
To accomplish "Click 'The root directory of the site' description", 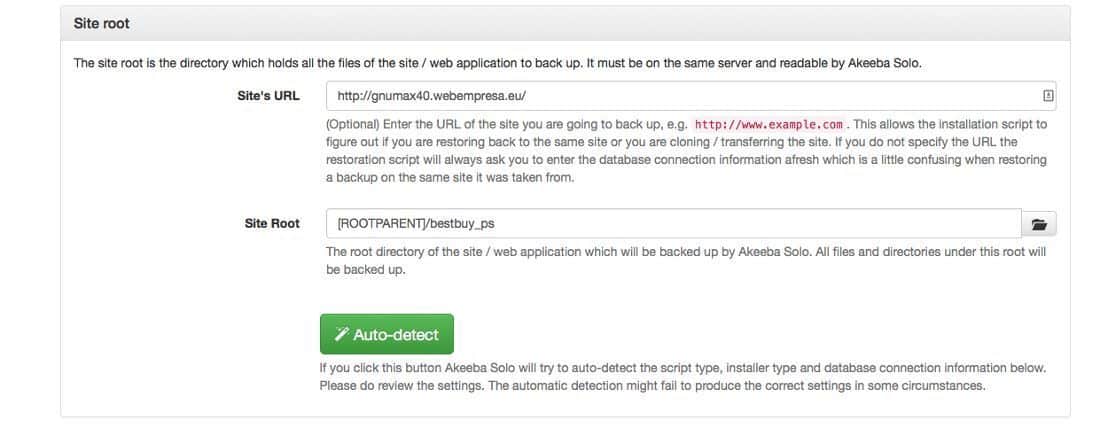I will point(686,251).
